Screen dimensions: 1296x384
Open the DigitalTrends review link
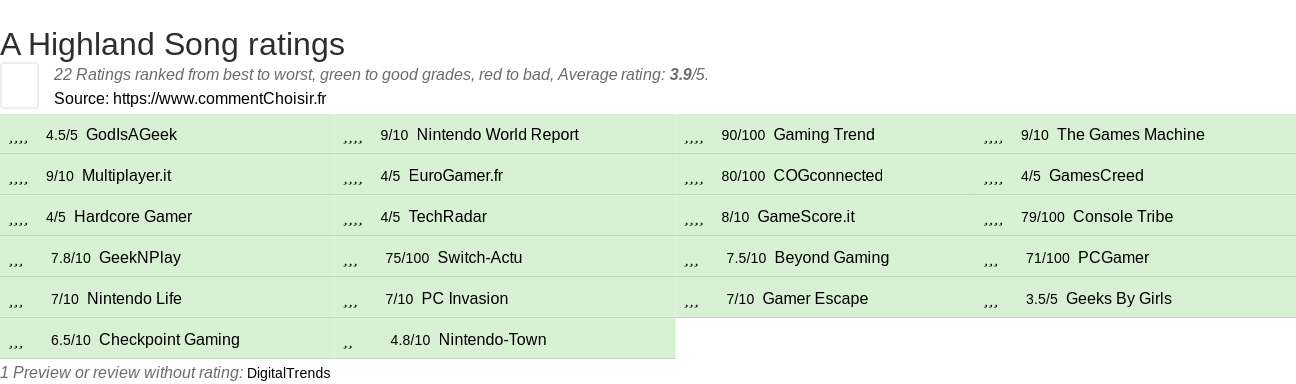[288, 373]
